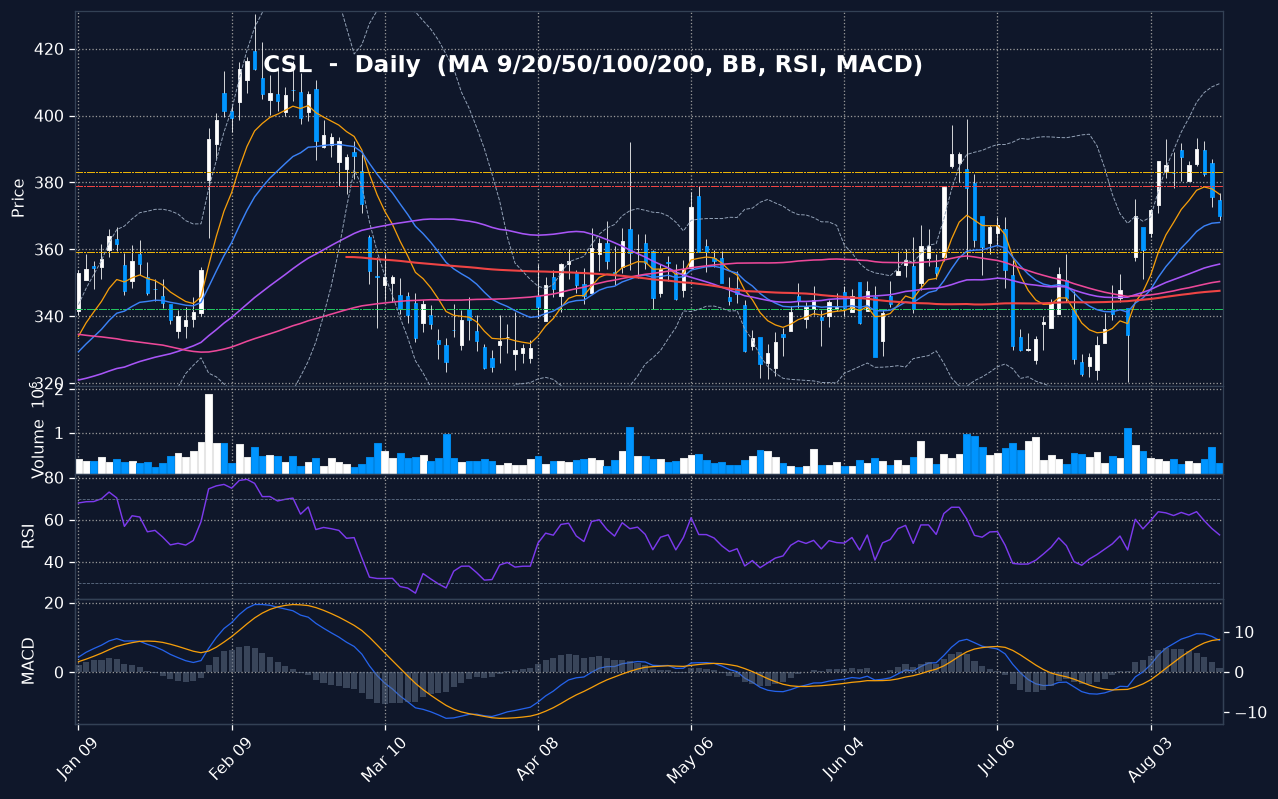Click the 400 price tick label
The width and height of the screenshot is (1278, 799).
50,116
